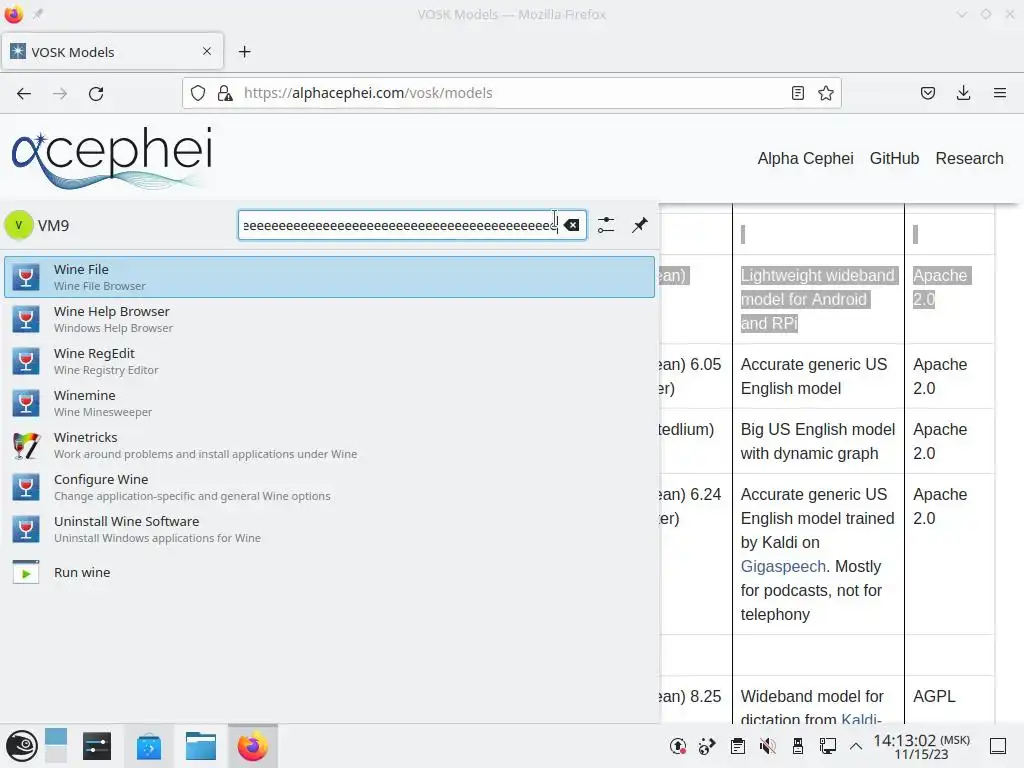Expand hidden system tray icons arrow

[x=856, y=746]
